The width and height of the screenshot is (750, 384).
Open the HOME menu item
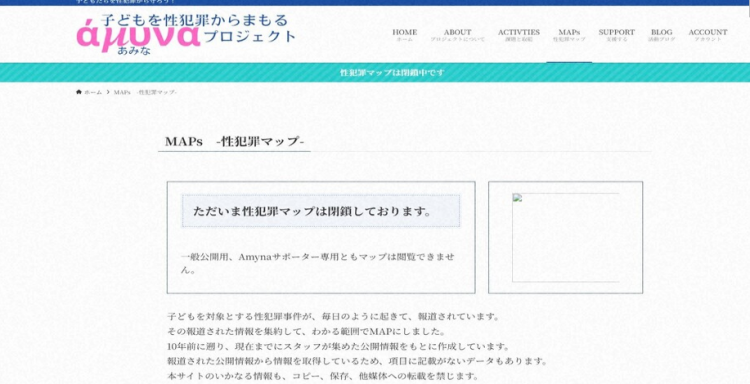[405, 35]
